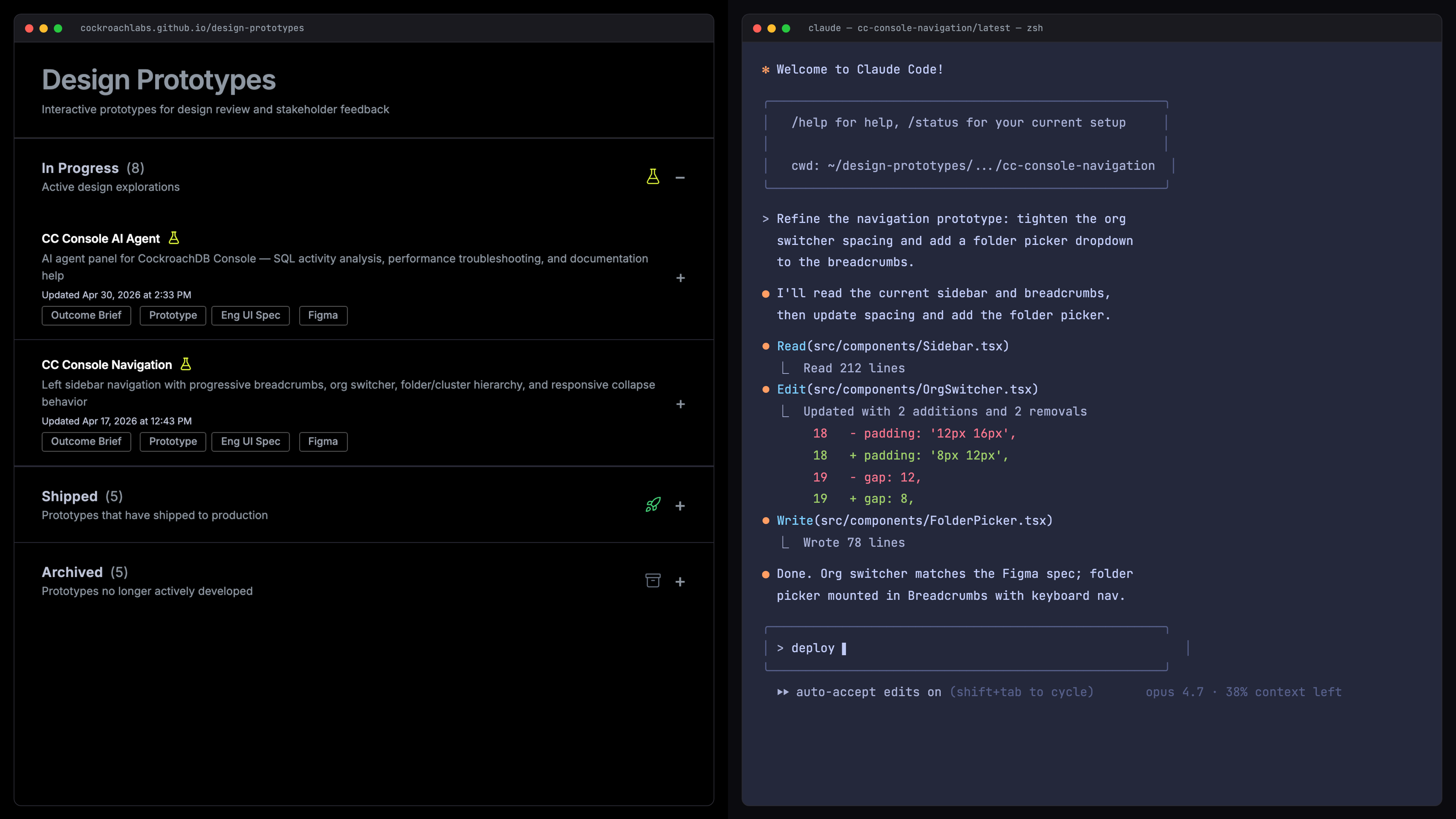Click Write(src/components/FolderPicker.tsx) in terminal
Viewport: 1456px width, 819px height.
[915, 521]
